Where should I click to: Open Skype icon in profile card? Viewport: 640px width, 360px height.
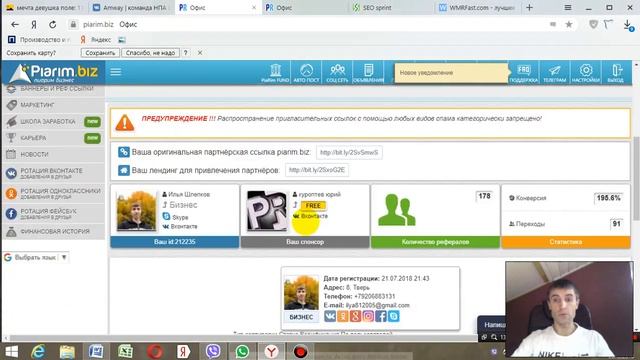pos(393,316)
